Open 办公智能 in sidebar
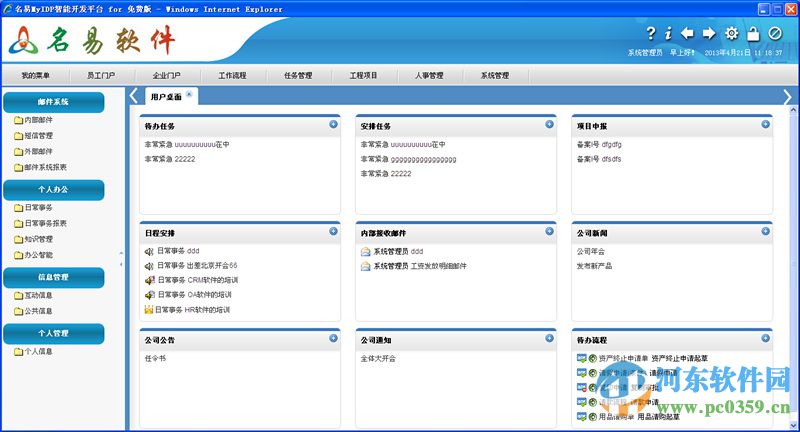The width and height of the screenshot is (800, 432). (x=39, y=255)
